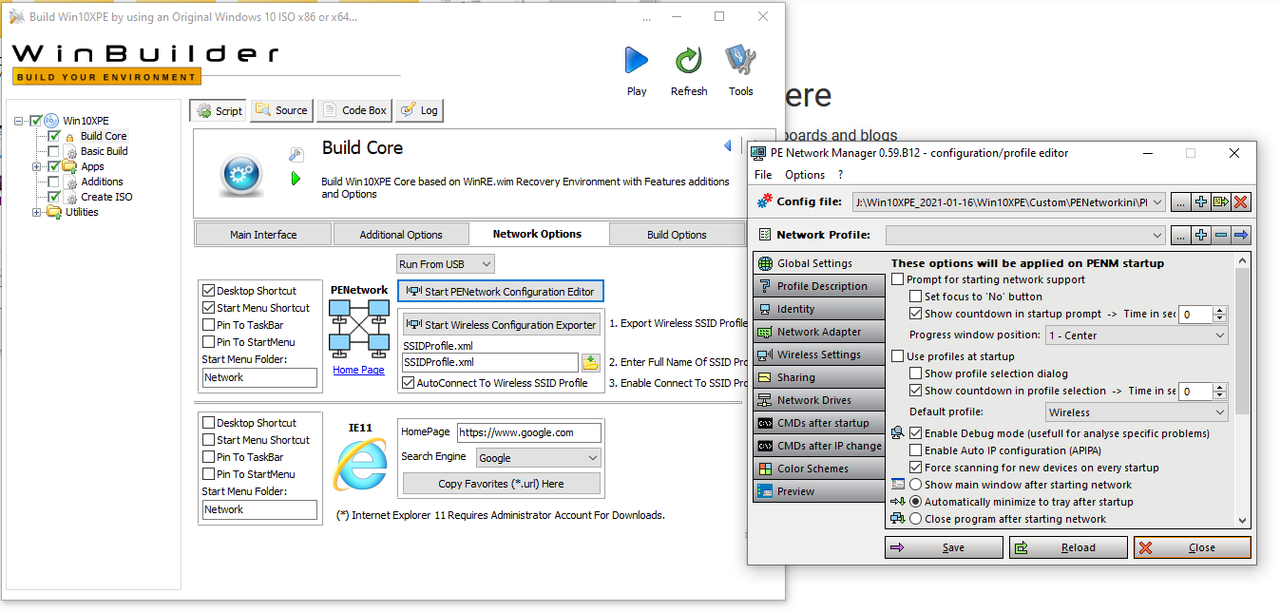Open Progress window position dropdown

(x=1137, y=336)
